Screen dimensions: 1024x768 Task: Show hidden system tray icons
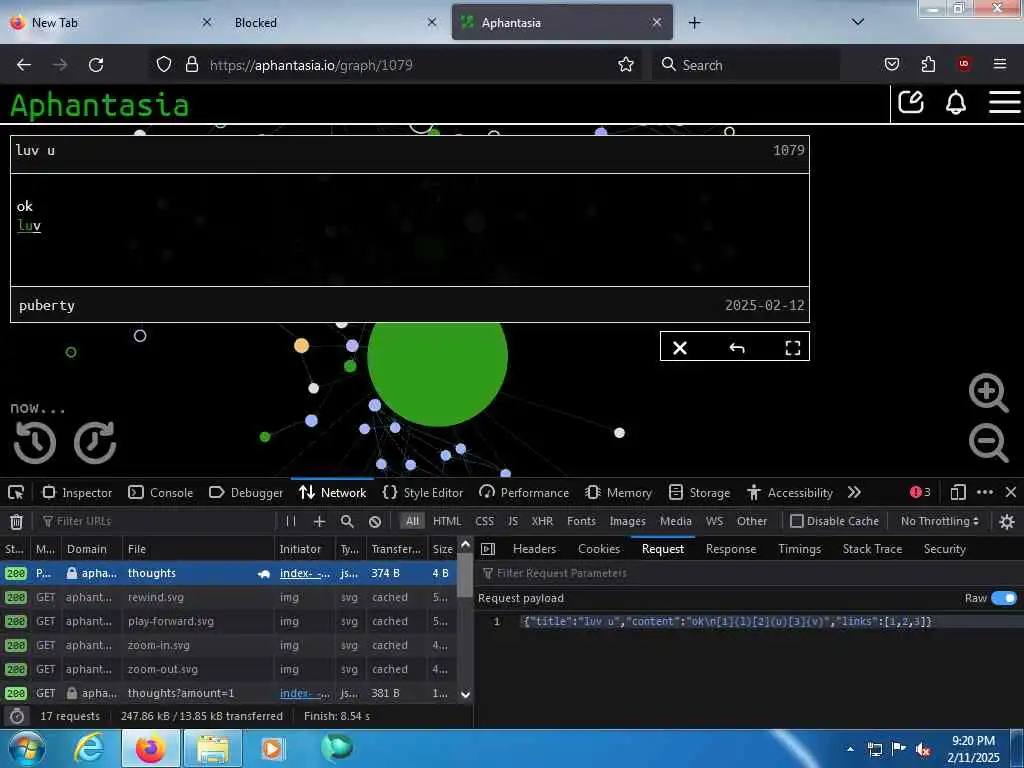pos(850,749)
